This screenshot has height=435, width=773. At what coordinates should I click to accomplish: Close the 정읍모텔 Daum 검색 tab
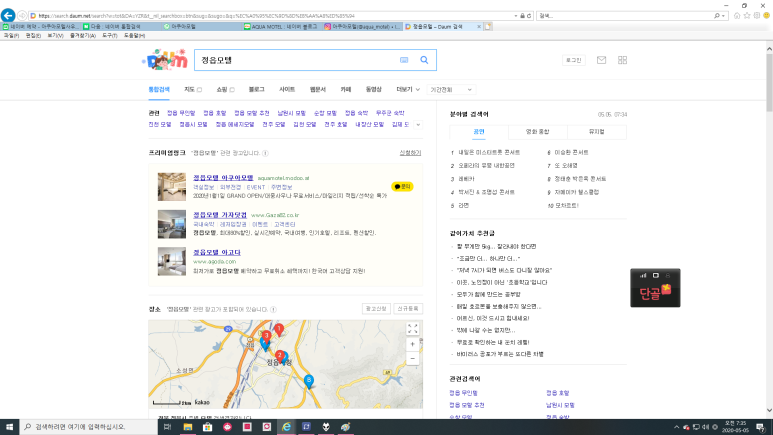coord(479,27)
